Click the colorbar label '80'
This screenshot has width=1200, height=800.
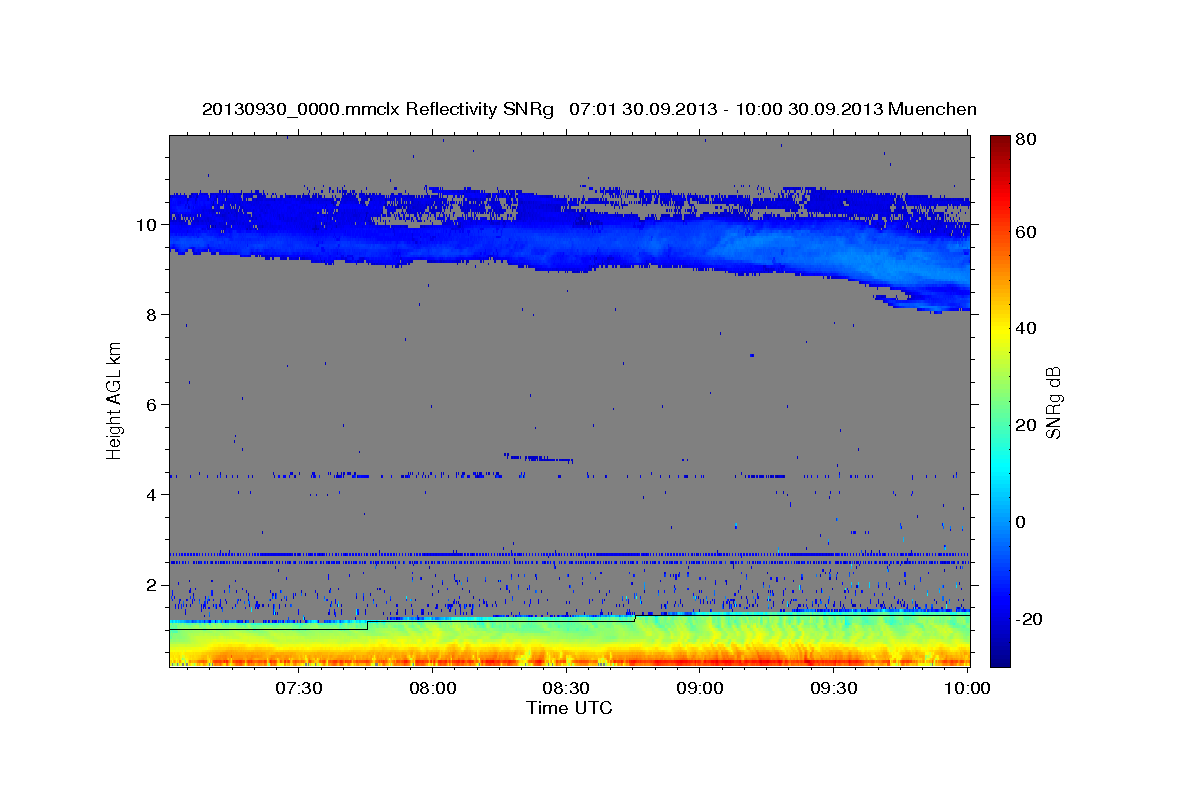click(x=1025, y=141)
